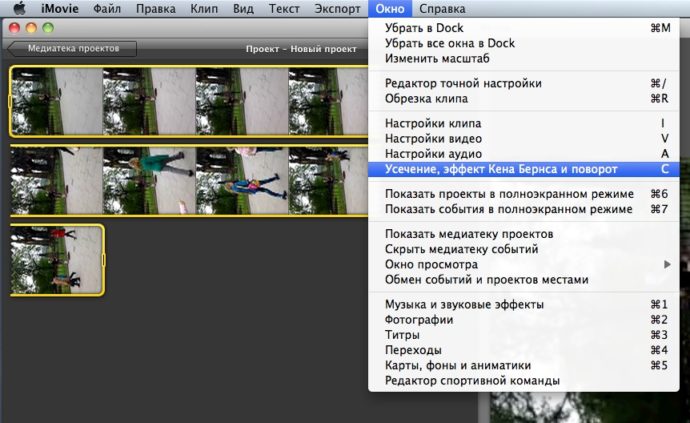This screenshot has height=423, width=690.
Task: Open the Вид menu
Action: point(243,8)
